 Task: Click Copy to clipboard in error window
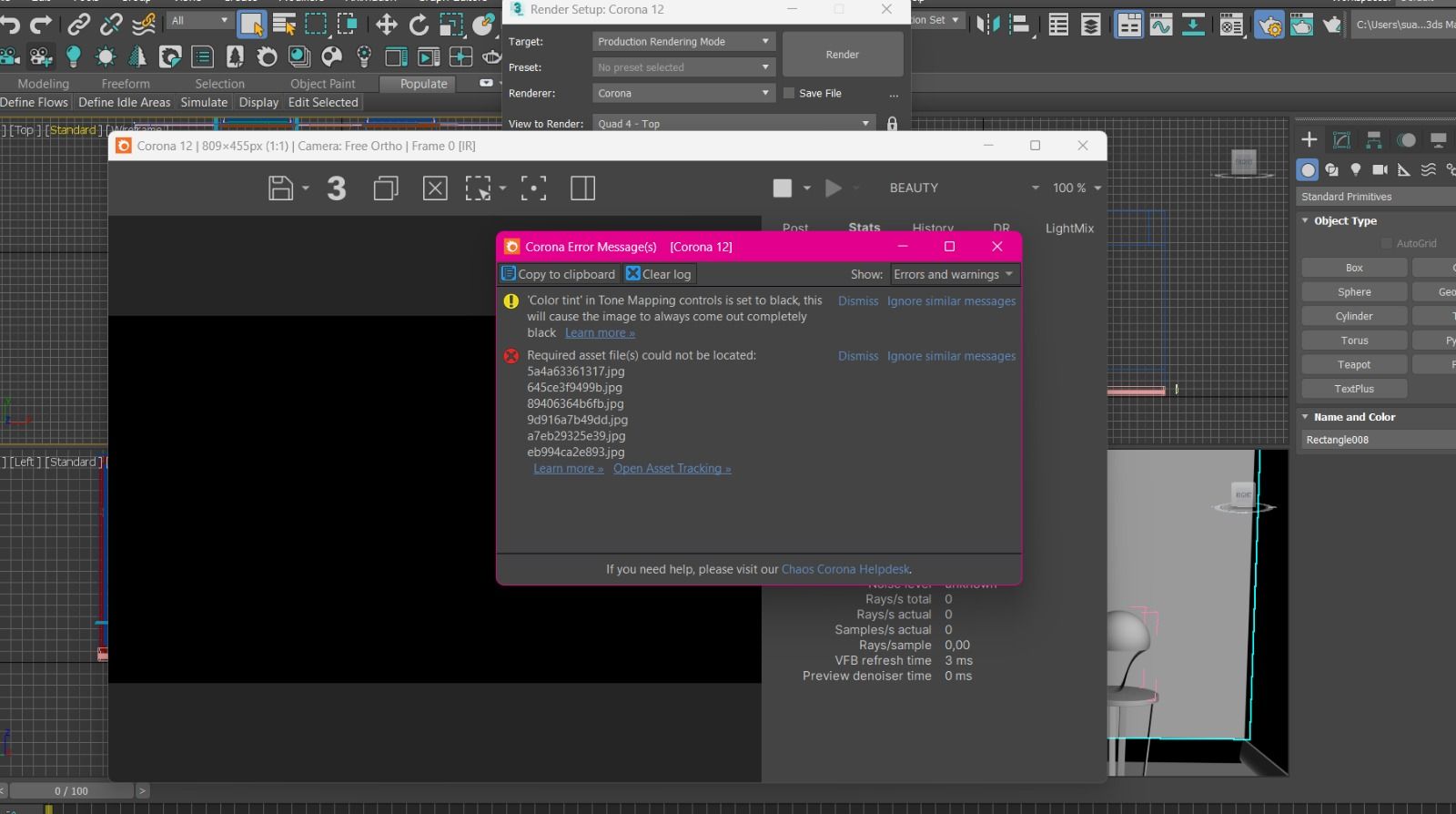tap(559, 274)
